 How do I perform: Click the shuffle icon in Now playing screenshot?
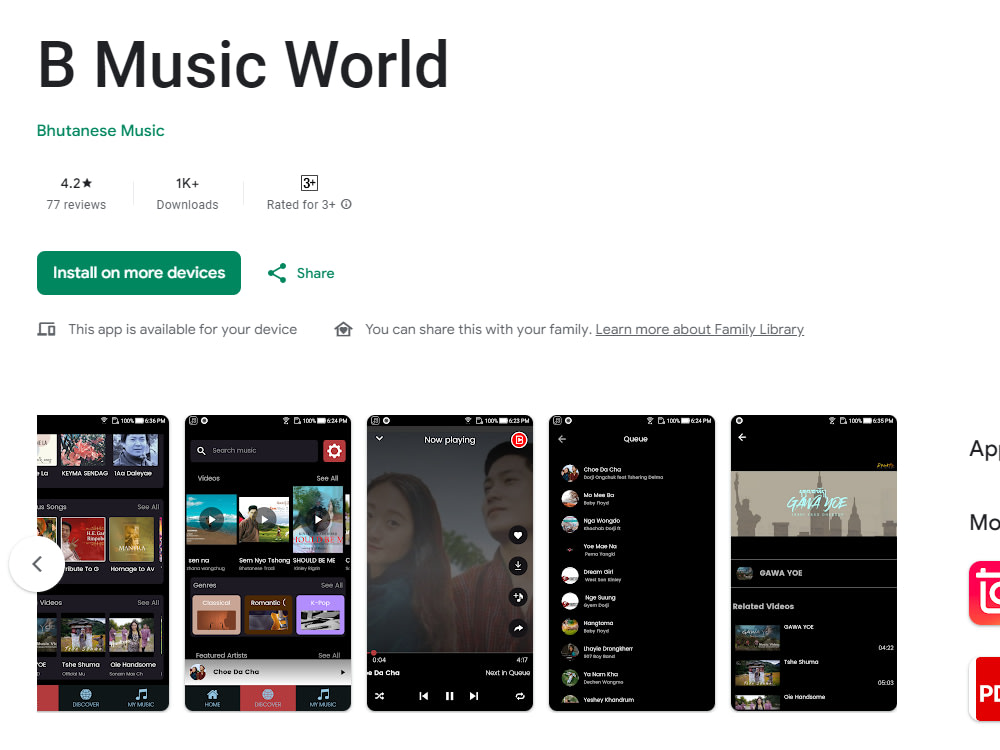379,696
